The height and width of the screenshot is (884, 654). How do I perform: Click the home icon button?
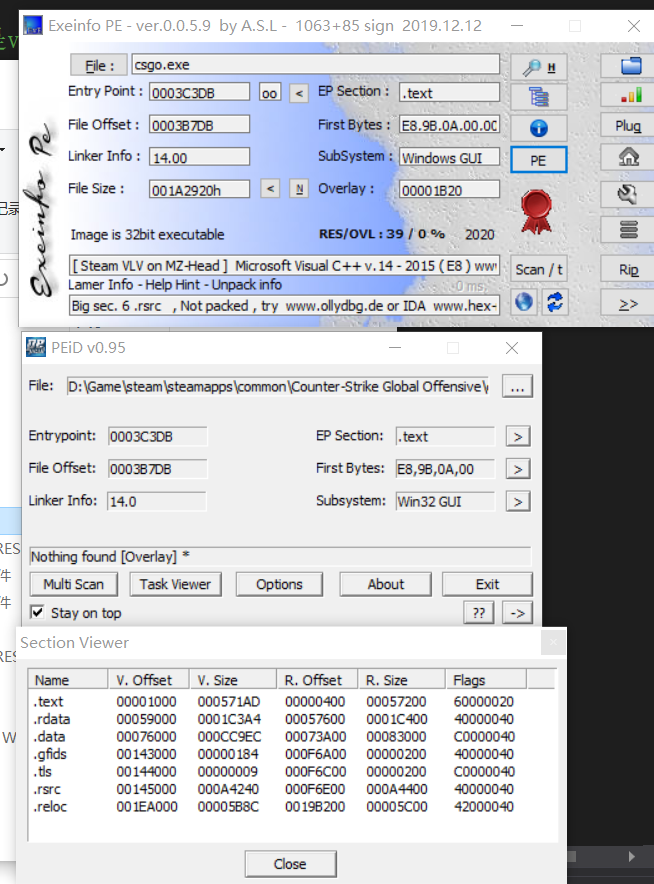click(x=628, y=156)
